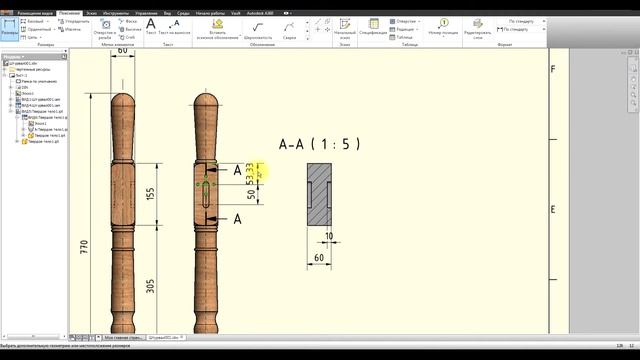Collapse the Лист:1 sheet node
Image resolution: width=640 pixels, height=360 pixels.
click(x=5, y=76)
